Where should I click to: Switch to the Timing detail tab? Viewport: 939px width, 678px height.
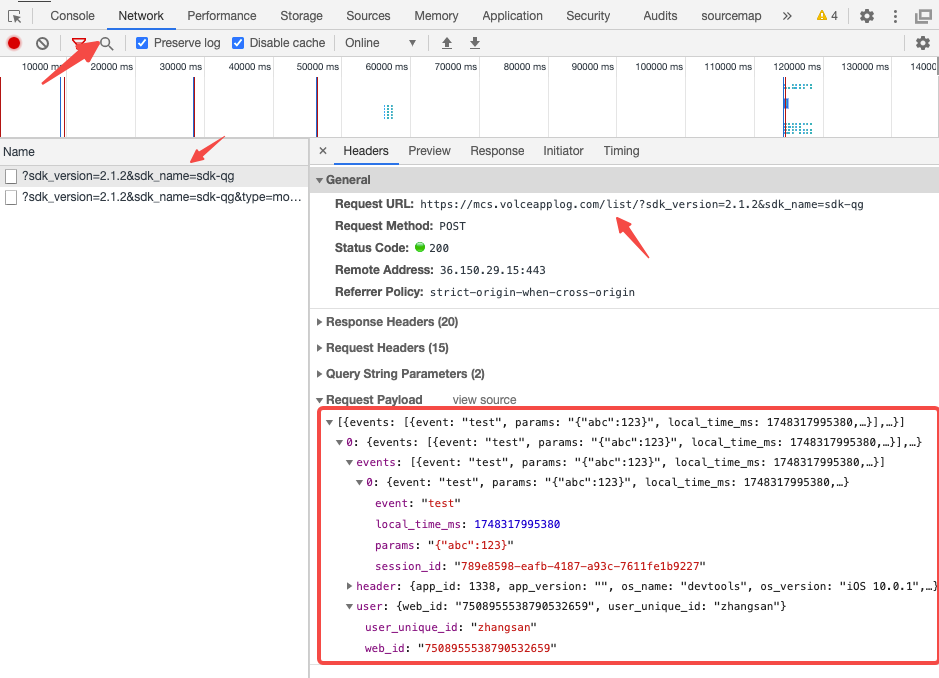point(621,151)
